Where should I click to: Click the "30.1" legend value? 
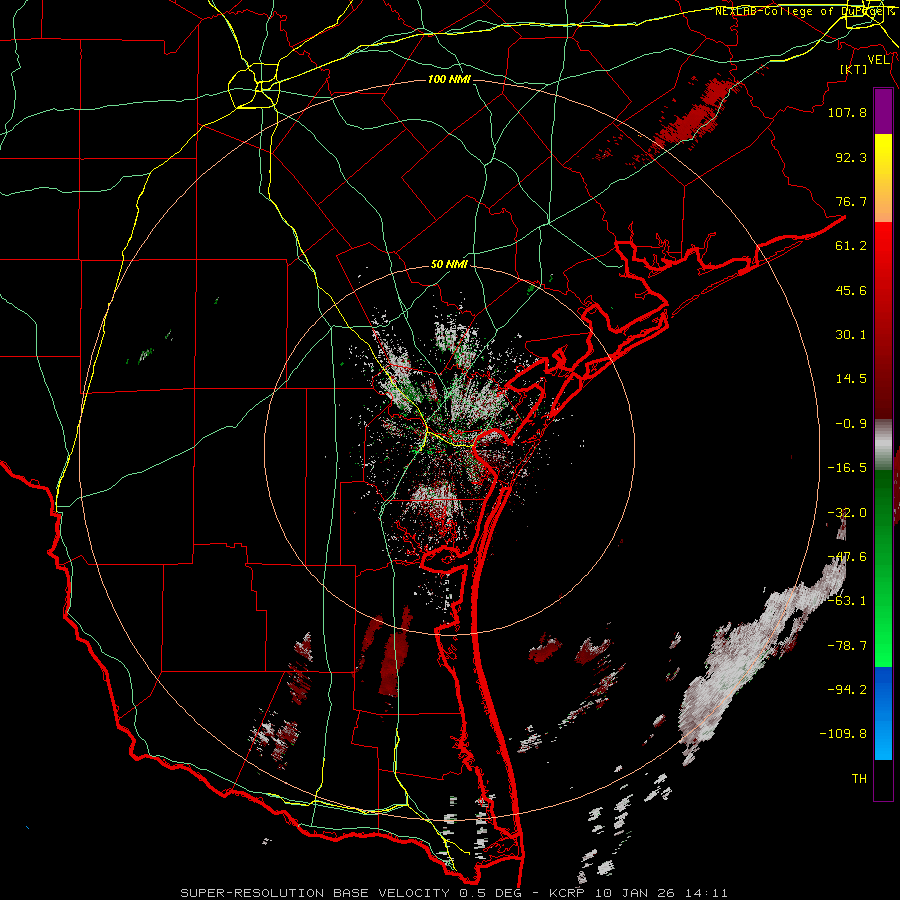[x=851, y=335]
